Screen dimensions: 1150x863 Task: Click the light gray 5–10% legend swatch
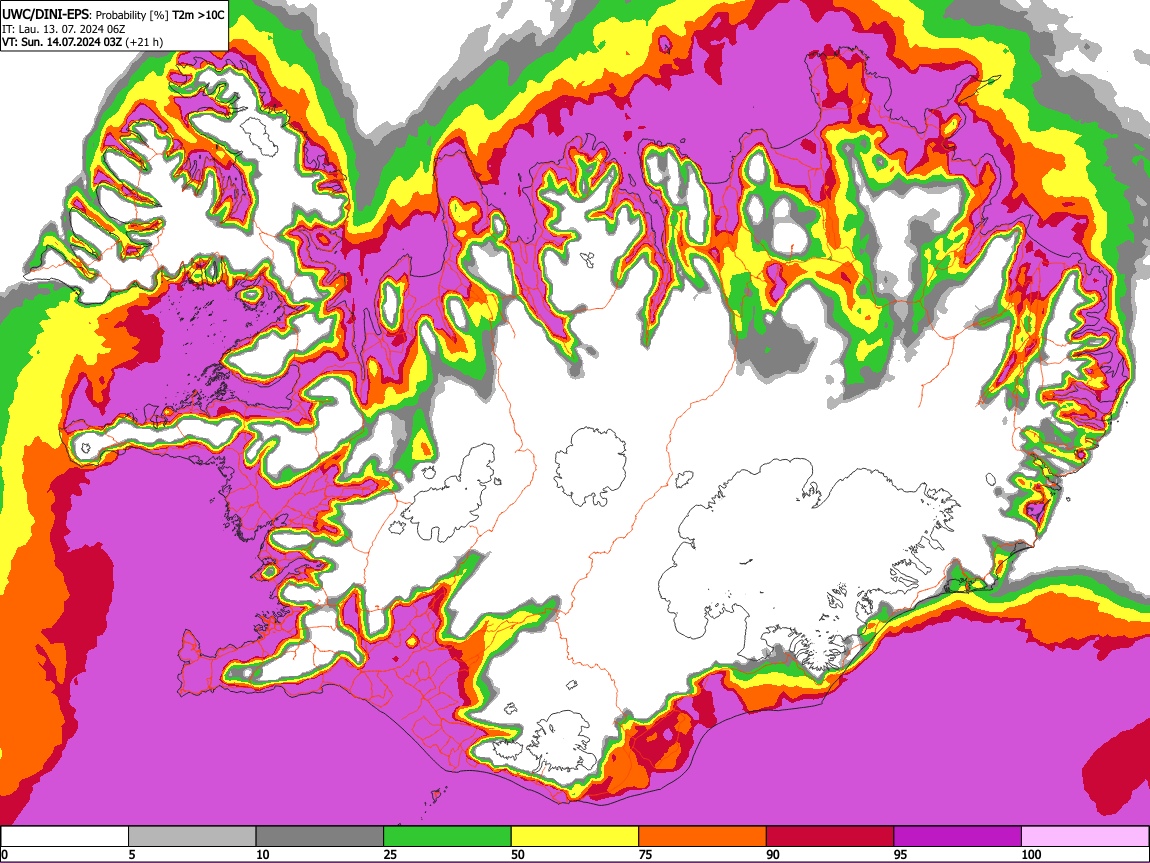tap(192, 836)
